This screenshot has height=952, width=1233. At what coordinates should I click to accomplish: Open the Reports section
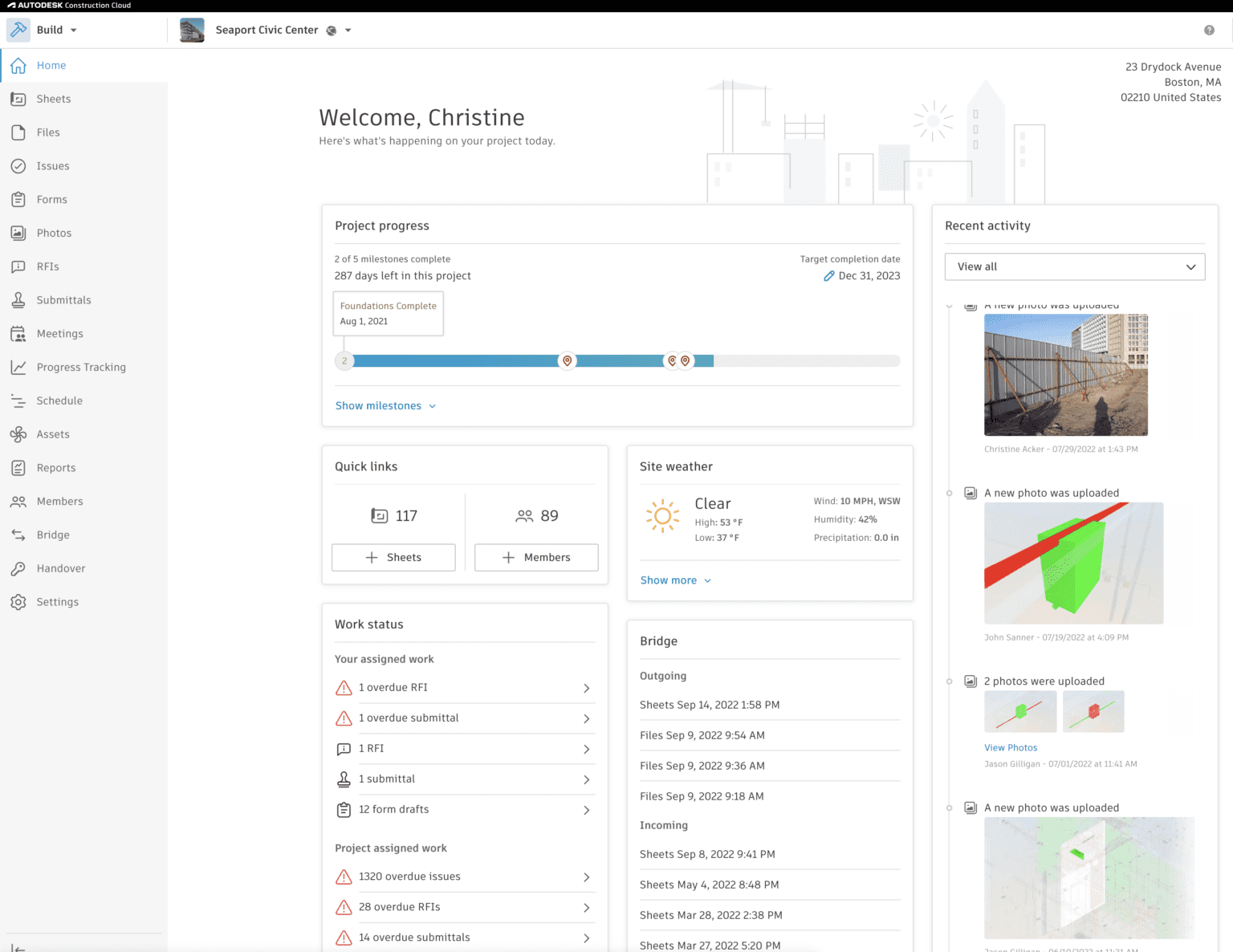tap(56, 467)
